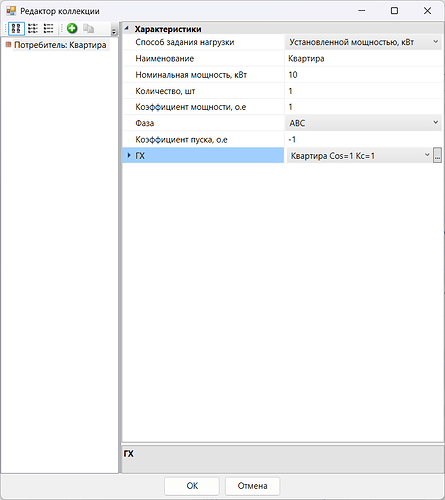Maximize the Редактор коллекции window
The height and width of the screenshot is (500, 445).
(394, 11)
